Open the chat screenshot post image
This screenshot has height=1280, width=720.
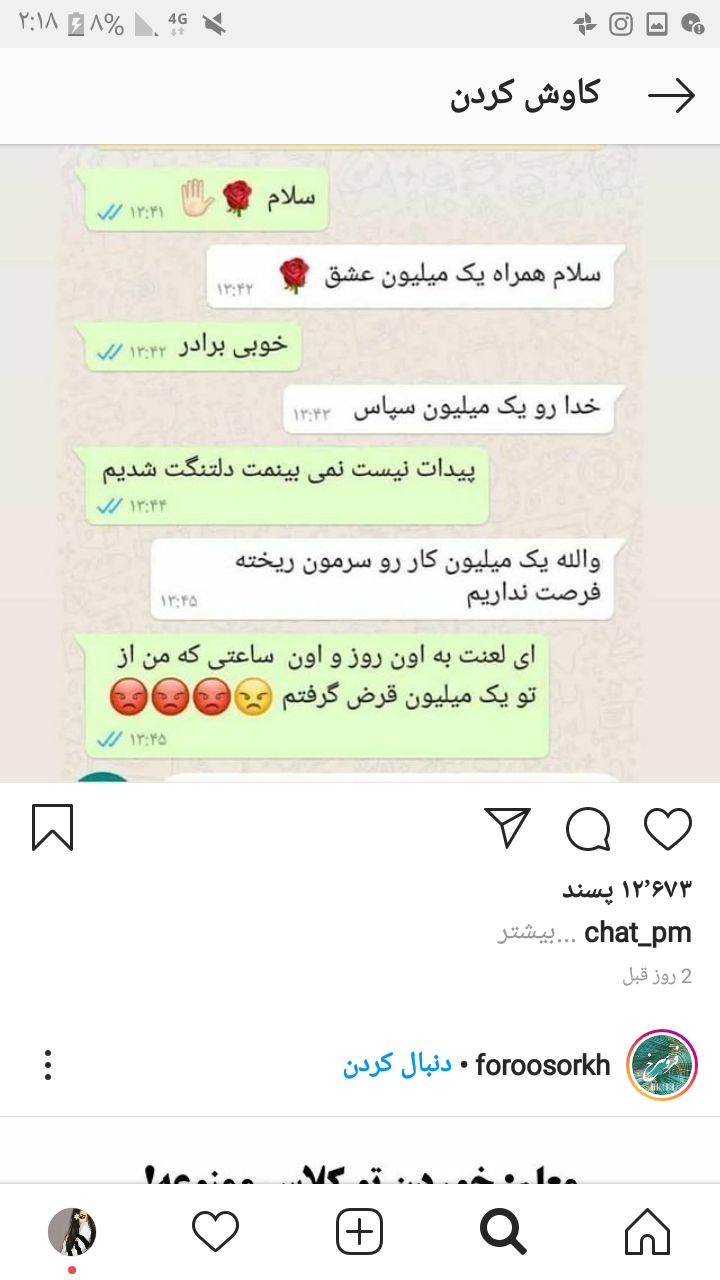point(360,463)
